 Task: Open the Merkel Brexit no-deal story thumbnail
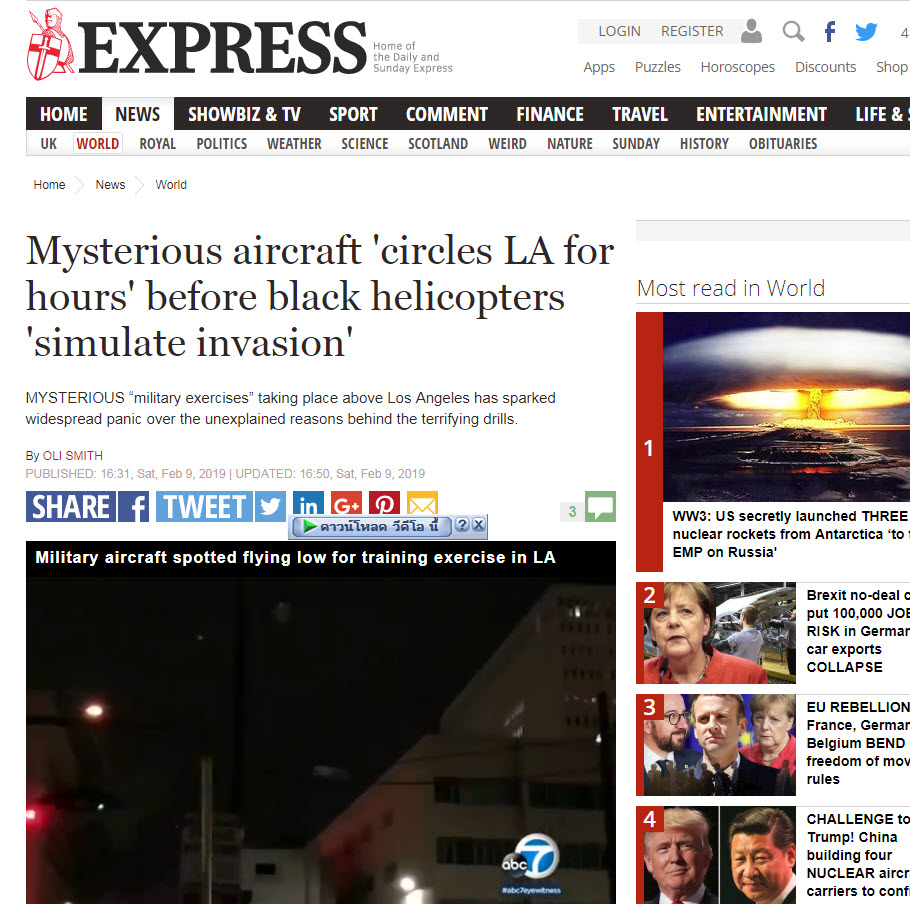[x=720, y=632]
